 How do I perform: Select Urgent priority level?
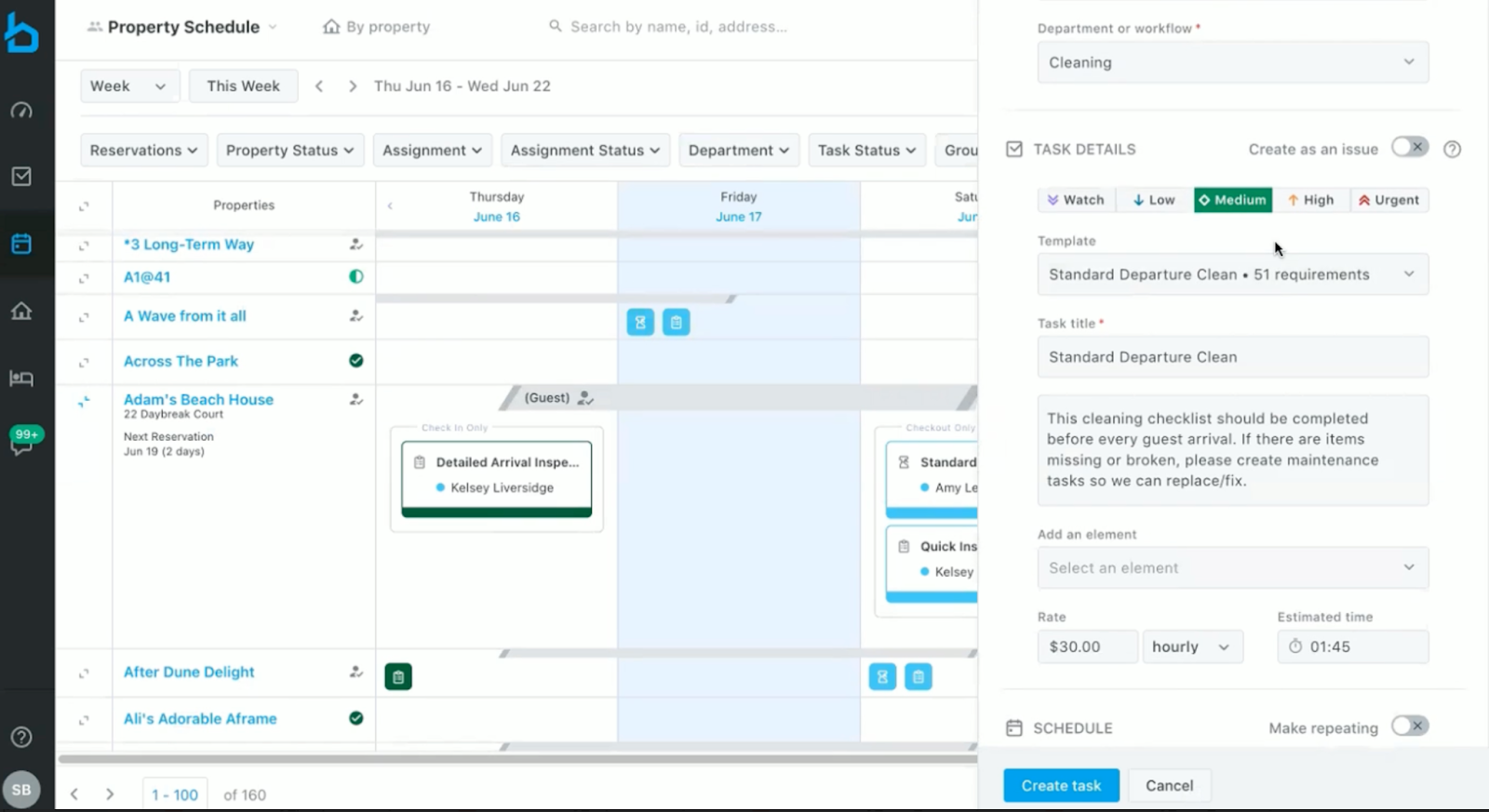(x=1388, y=200)
